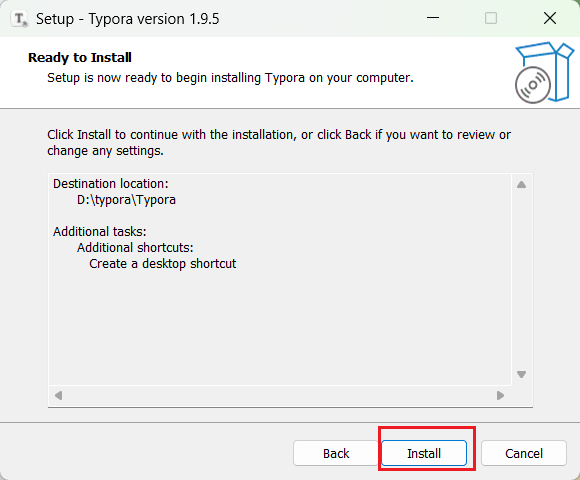
Task: Select the D:\typora\Typora destination path text
Action: (126, 200)
